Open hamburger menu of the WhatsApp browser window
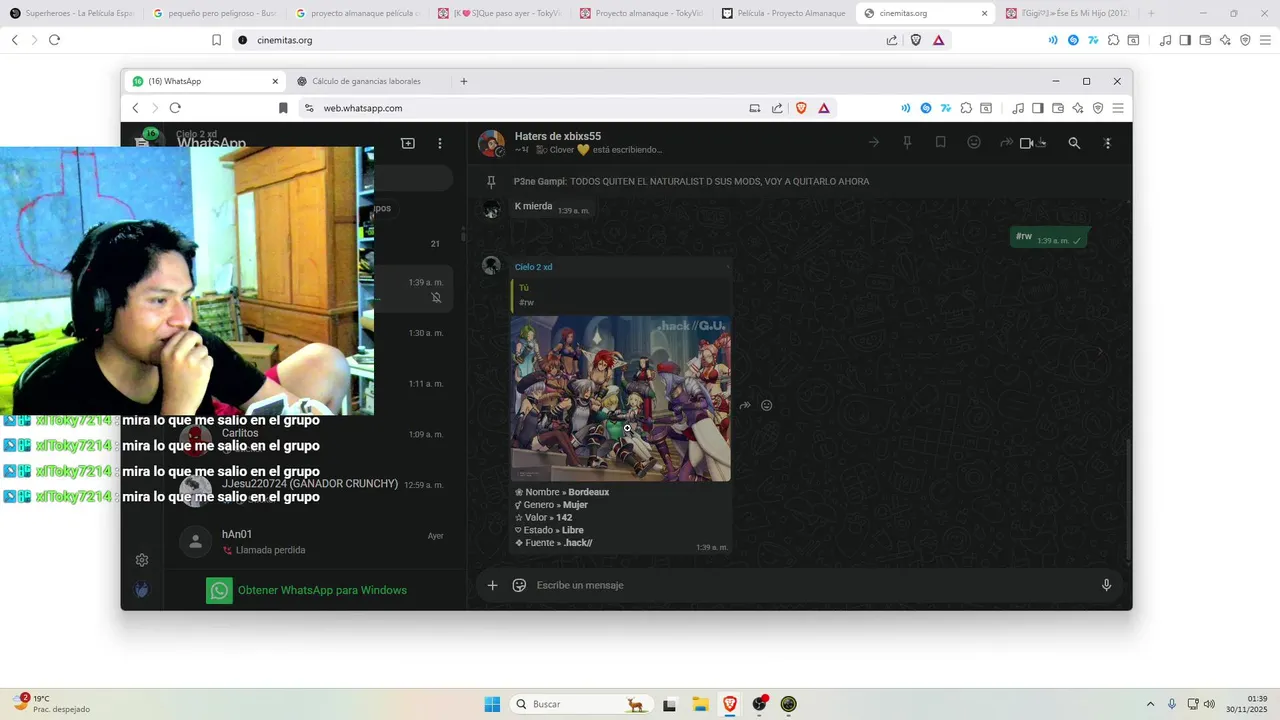The width and height of the screenshot is (1280, 720). (1118, 108)
